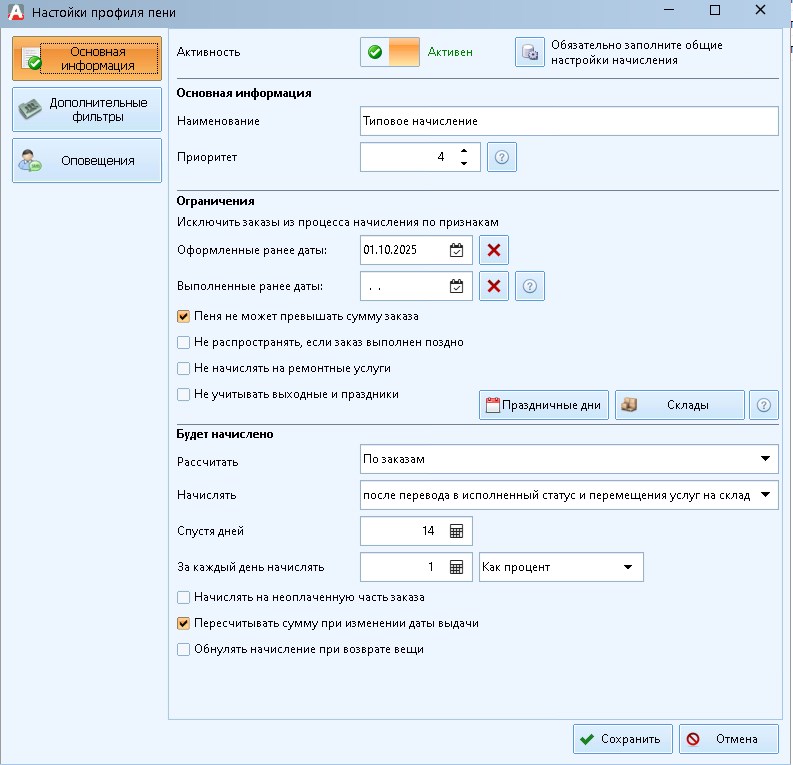The height and width of the screenshot is (765, 793).
Task: Switch to Дополнительные фильтры tab
Action: (86, 110)
